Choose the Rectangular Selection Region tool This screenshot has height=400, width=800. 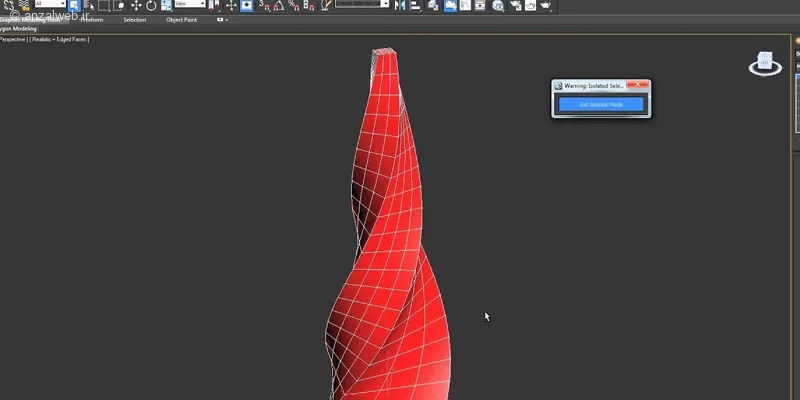tap(105, 5)
